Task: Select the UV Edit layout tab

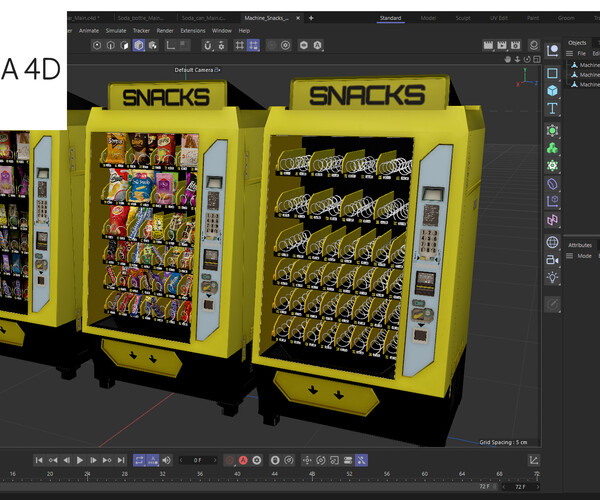Action: click(499, 18)
